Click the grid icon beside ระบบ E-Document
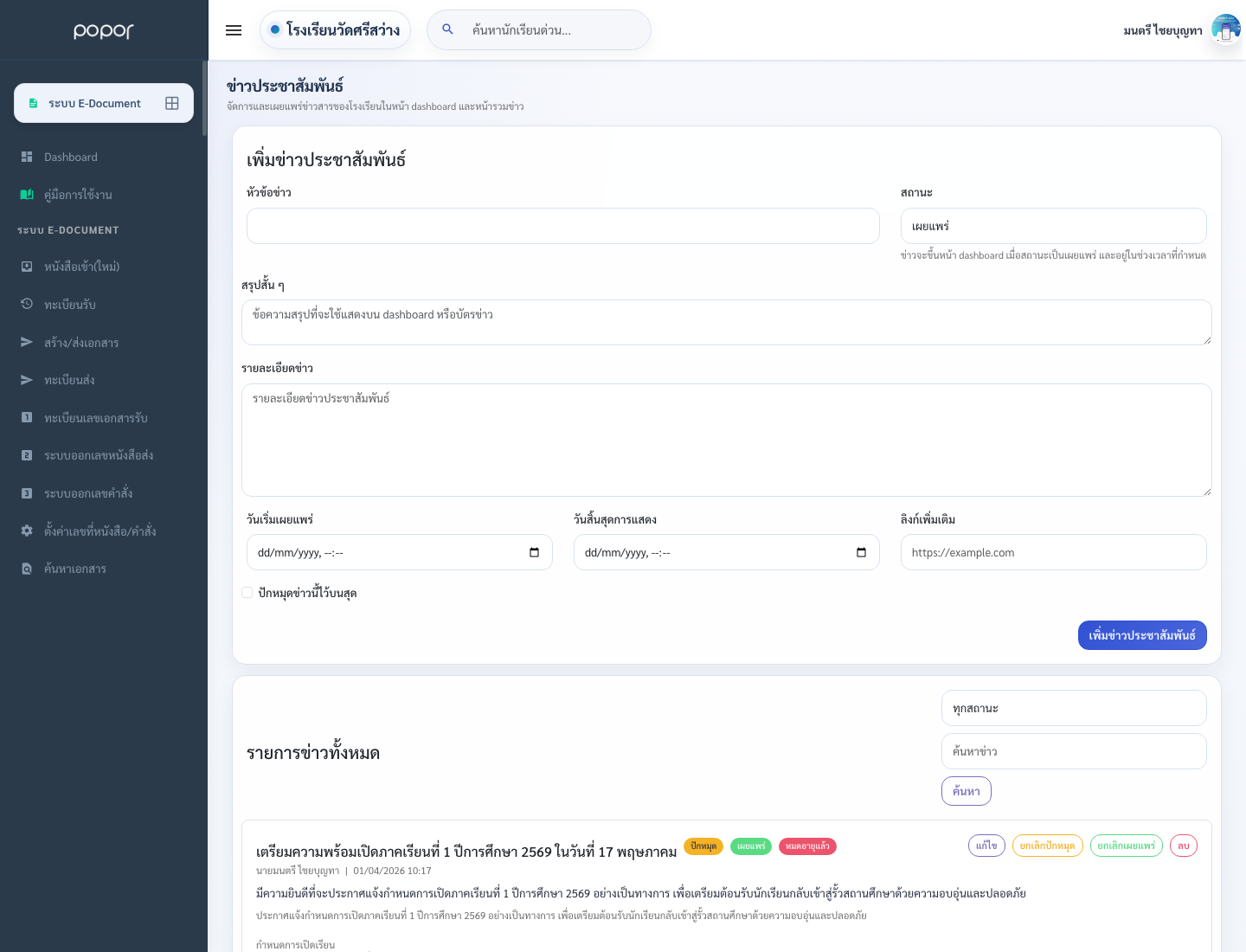 172,103
